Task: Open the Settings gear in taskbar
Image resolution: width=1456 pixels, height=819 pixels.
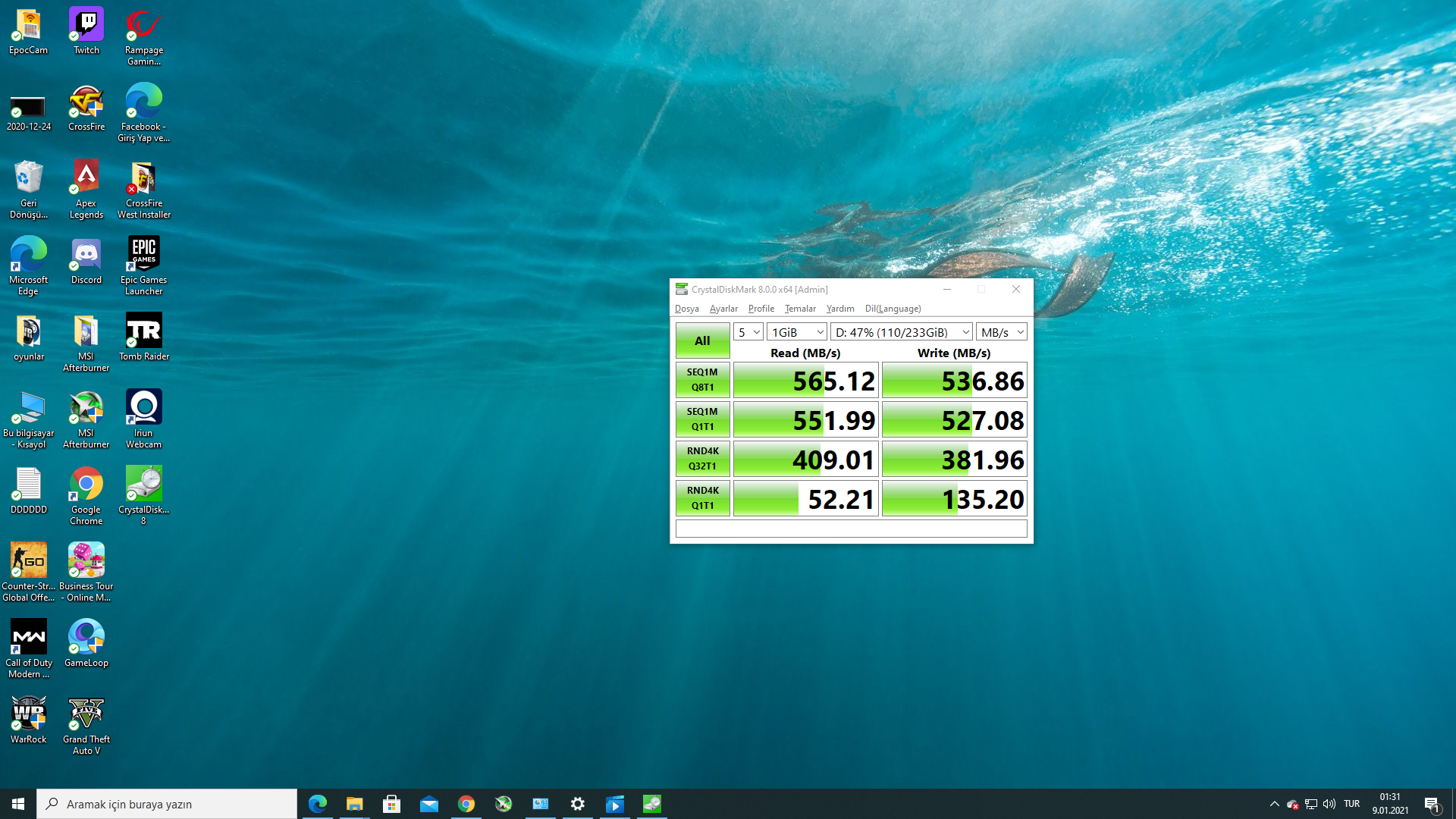Action: [x=578, y=804]
